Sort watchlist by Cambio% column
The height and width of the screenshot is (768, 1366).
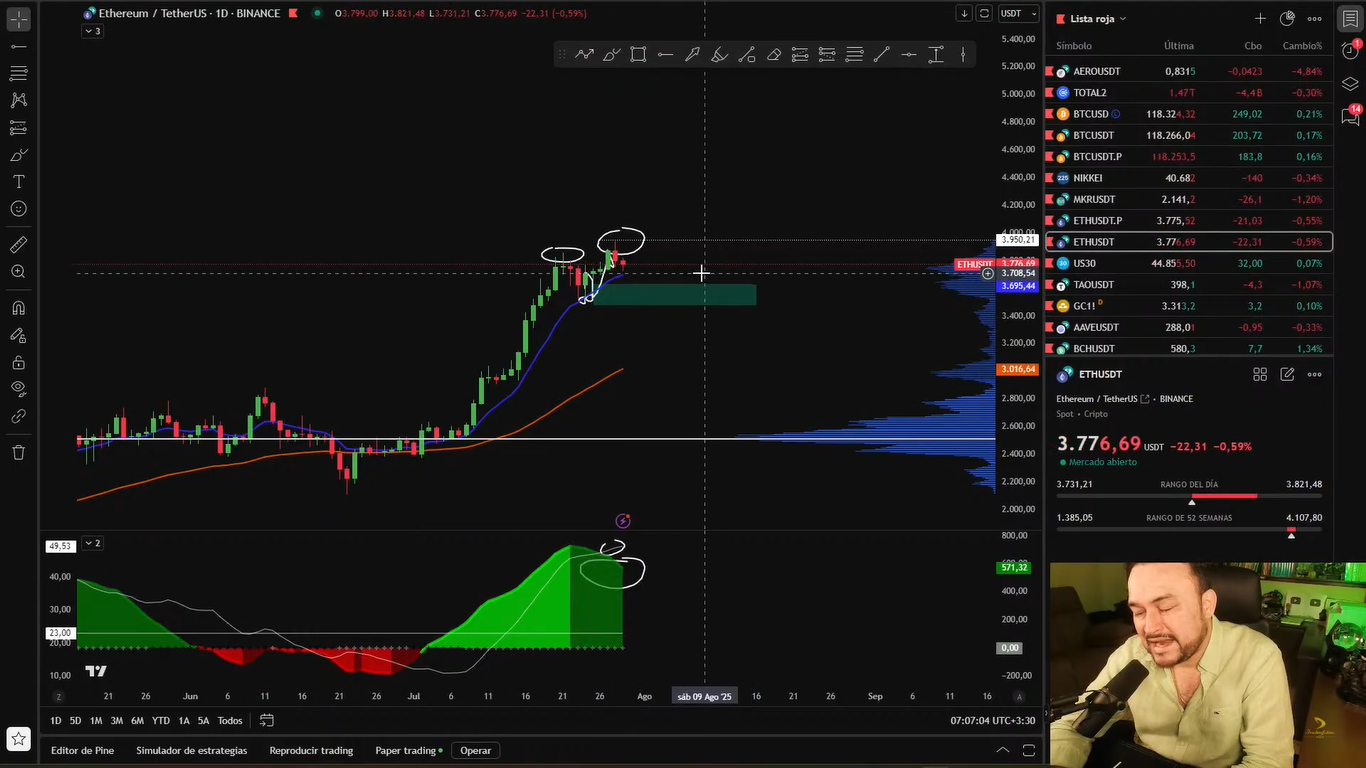point(1302,46)
